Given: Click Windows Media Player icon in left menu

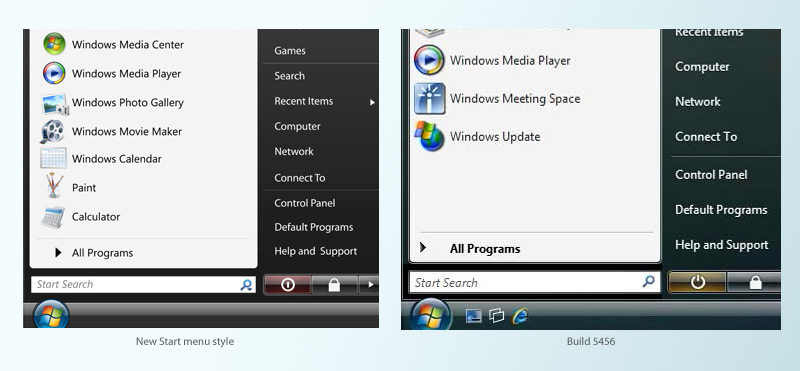Looking at the screenshot, I should [54, 73].
